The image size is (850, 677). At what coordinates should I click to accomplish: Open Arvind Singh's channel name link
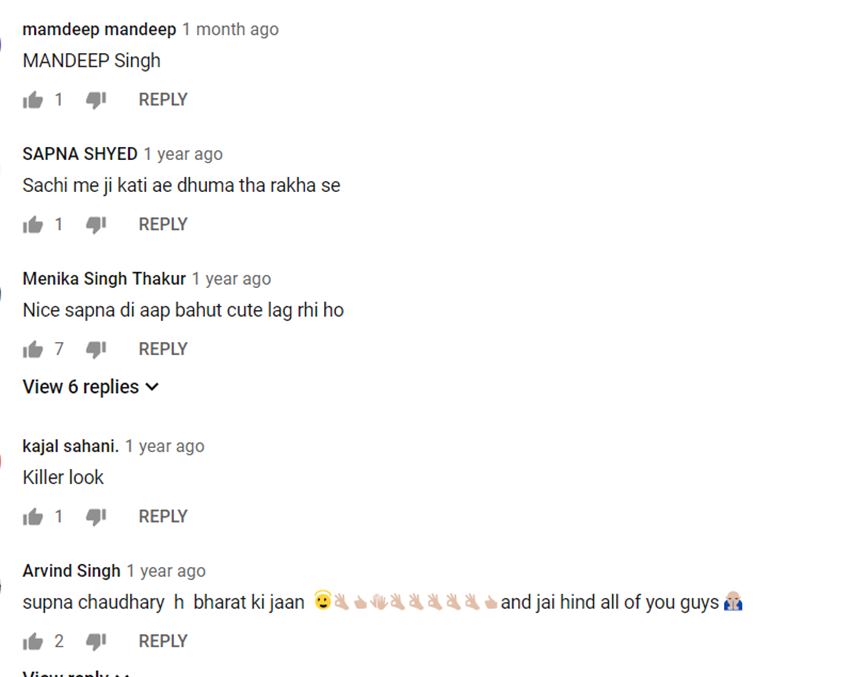(72, 571)
